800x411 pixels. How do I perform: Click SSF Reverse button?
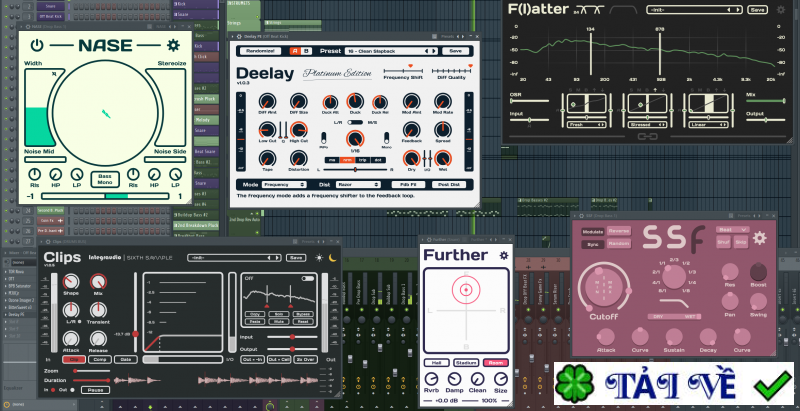pos(618,231)
